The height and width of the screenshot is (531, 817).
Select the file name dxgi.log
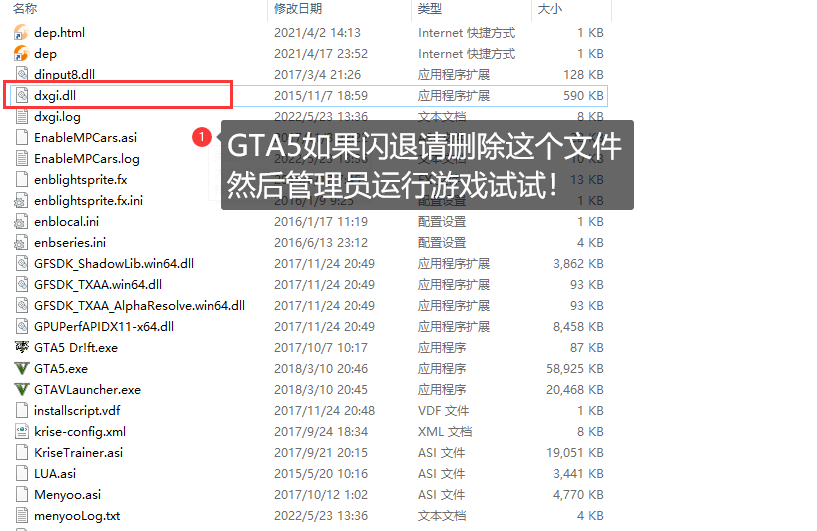tap(57, 117)
